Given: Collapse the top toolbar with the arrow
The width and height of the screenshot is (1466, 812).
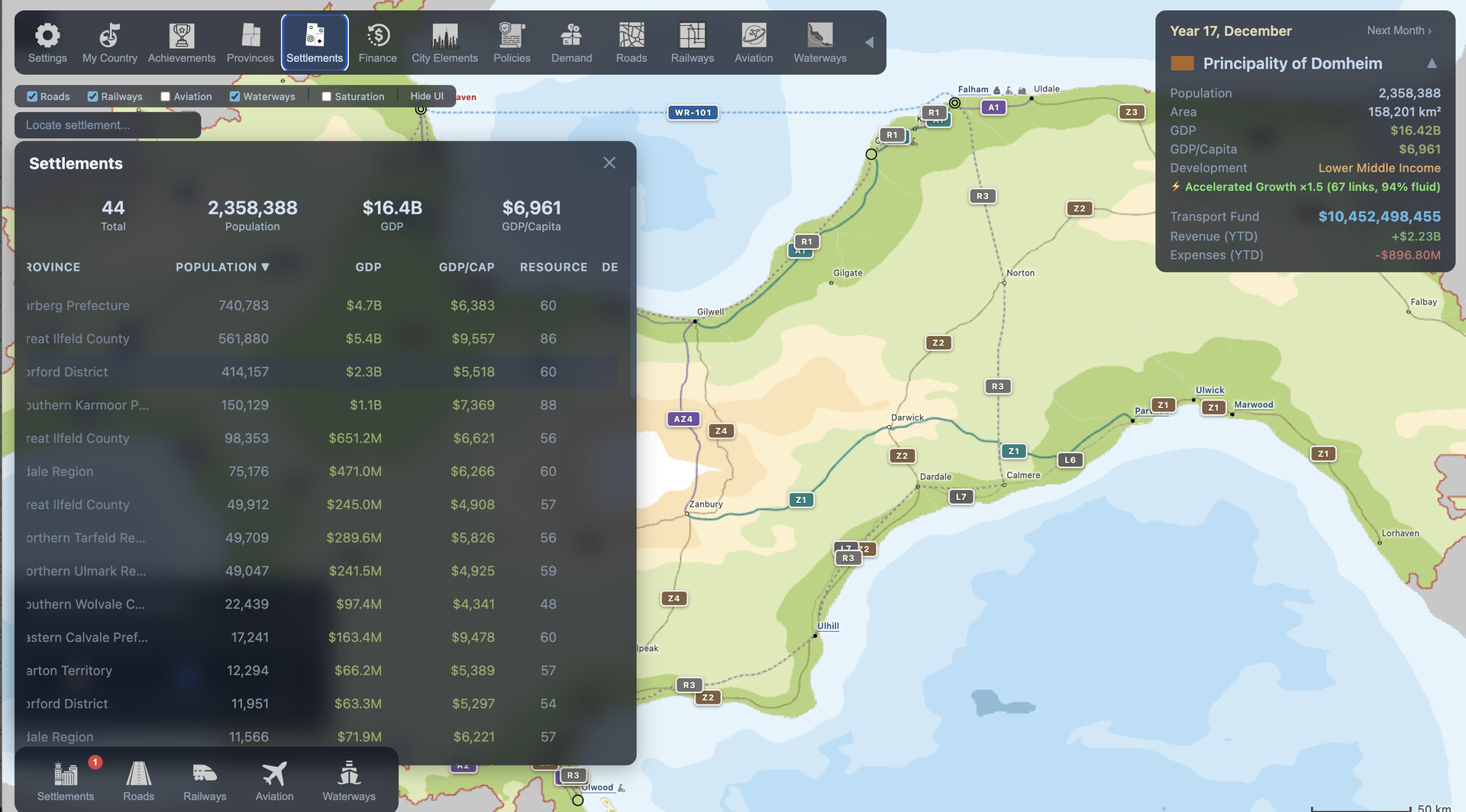Looking at the screenshot, I should [x=869, y=43].
